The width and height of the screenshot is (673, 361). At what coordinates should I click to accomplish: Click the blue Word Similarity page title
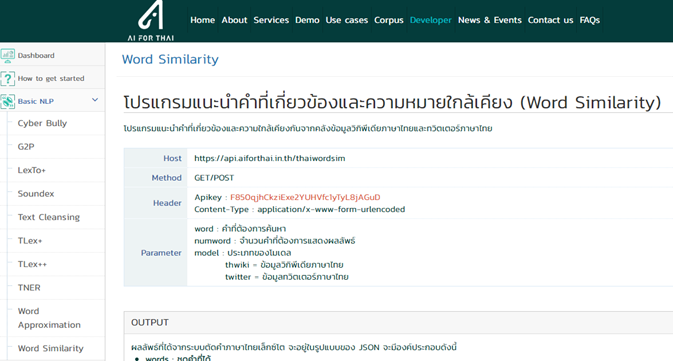[170, 59]
